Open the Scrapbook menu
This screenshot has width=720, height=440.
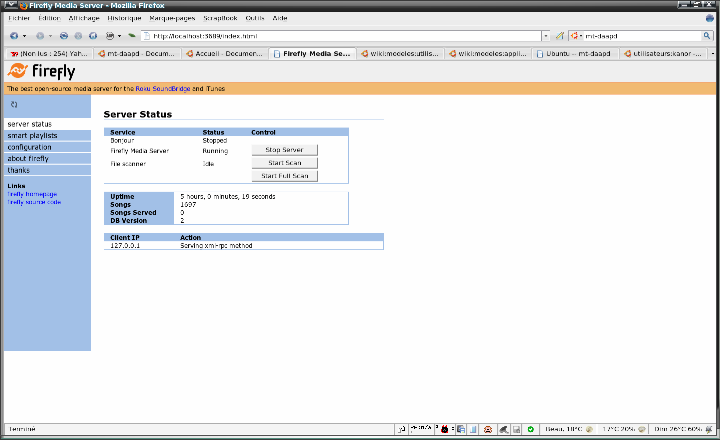(220, 18)
